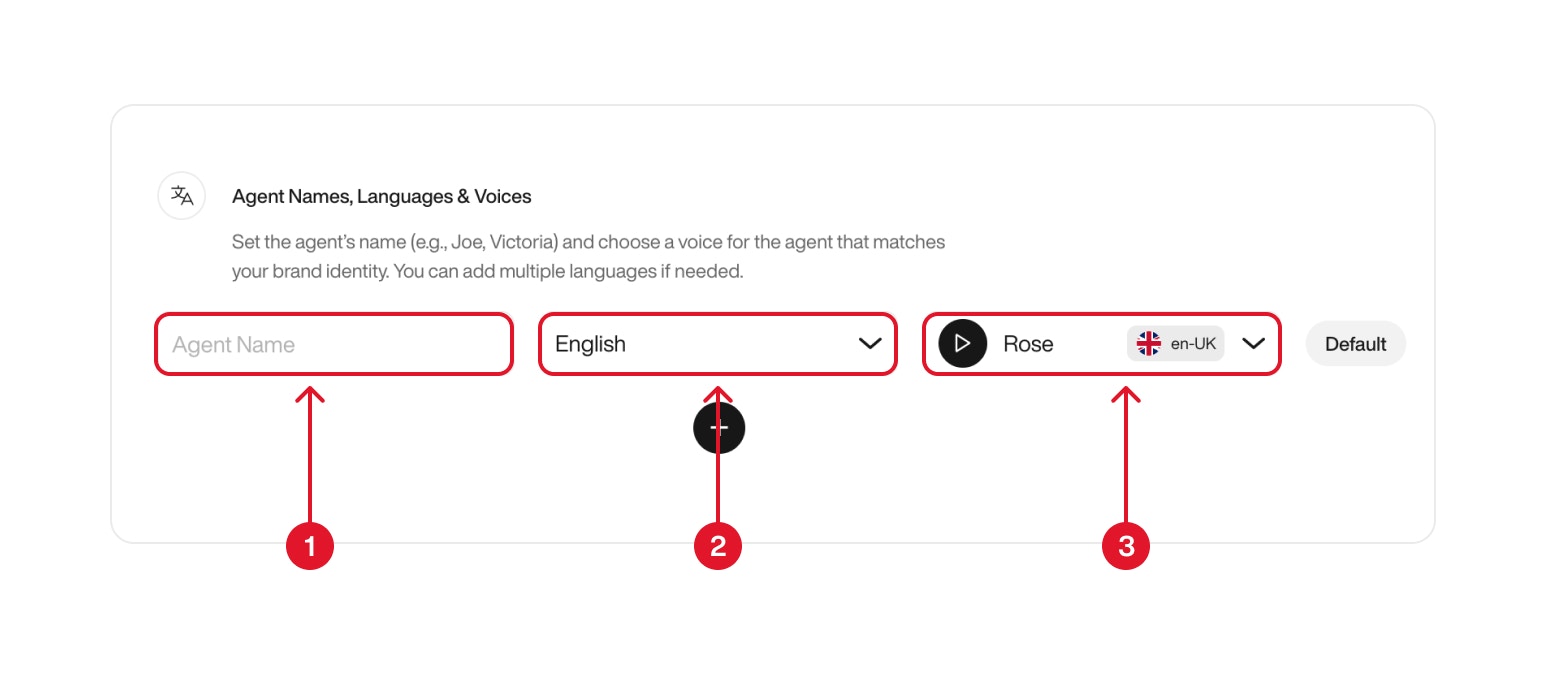This screenshot has height=694, width=1562.
Task: Click the UK flag icon next to en-UK
Action: tap(1148, 343)
